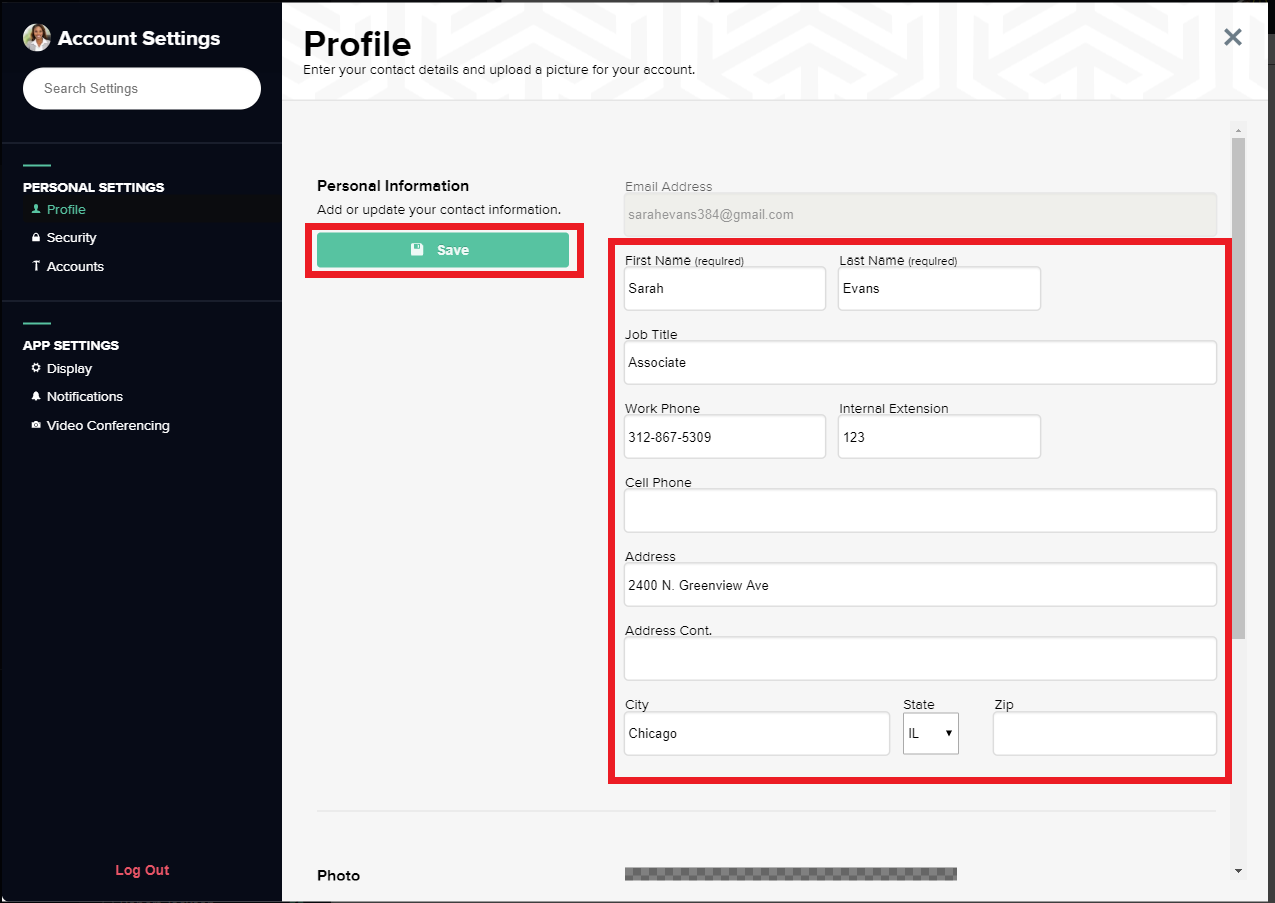Click the PERSONAL SETTINGS heading

94,187
